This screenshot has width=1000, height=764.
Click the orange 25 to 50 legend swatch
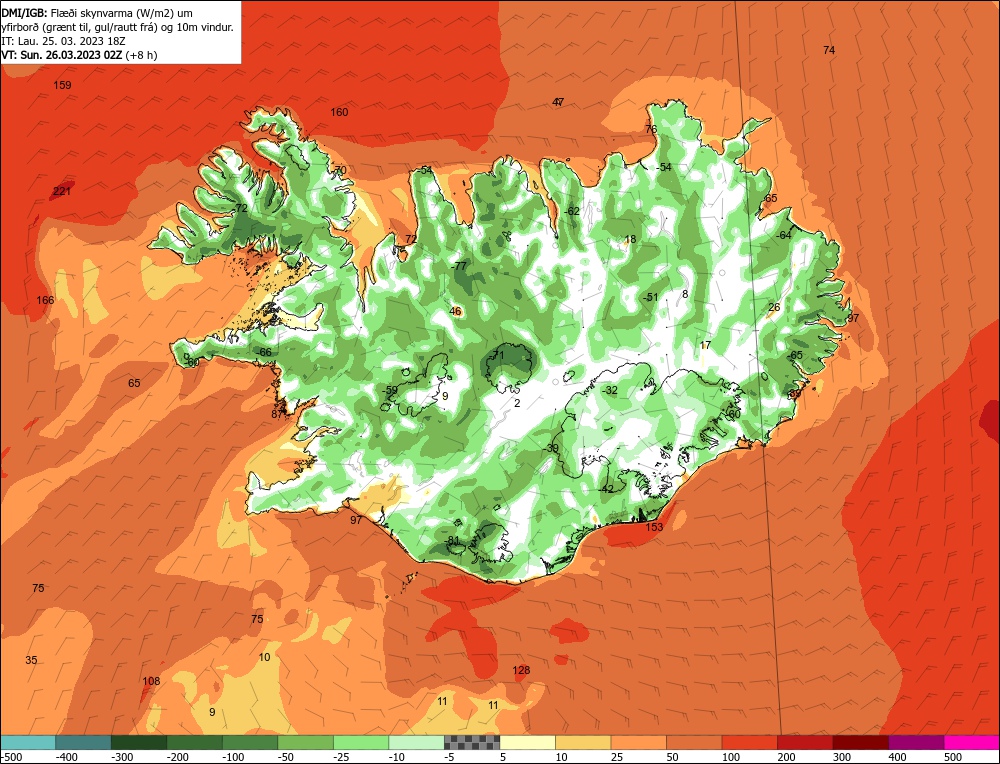638,742
